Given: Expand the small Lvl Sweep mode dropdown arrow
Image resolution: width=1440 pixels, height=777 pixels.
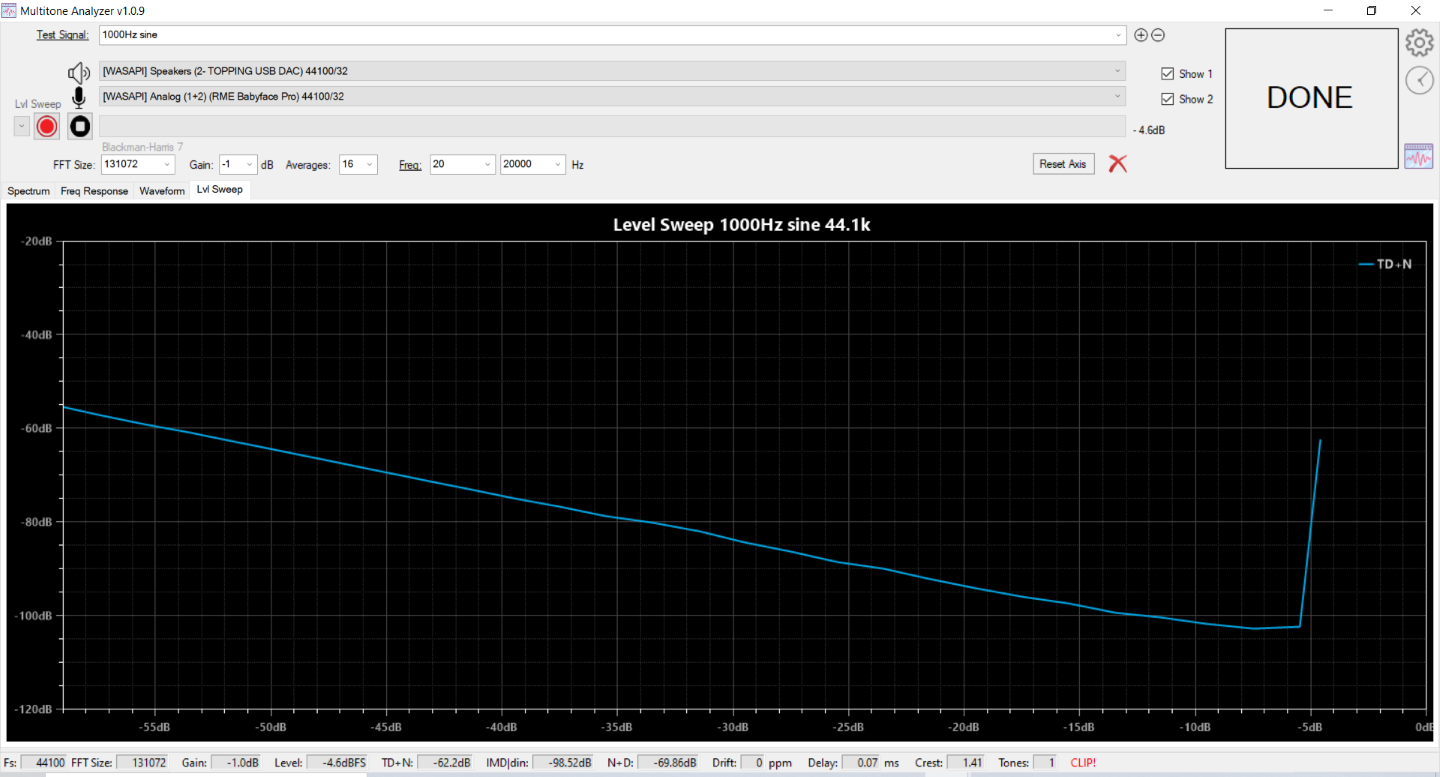Looking at the screenshot, I should point(21,126).
